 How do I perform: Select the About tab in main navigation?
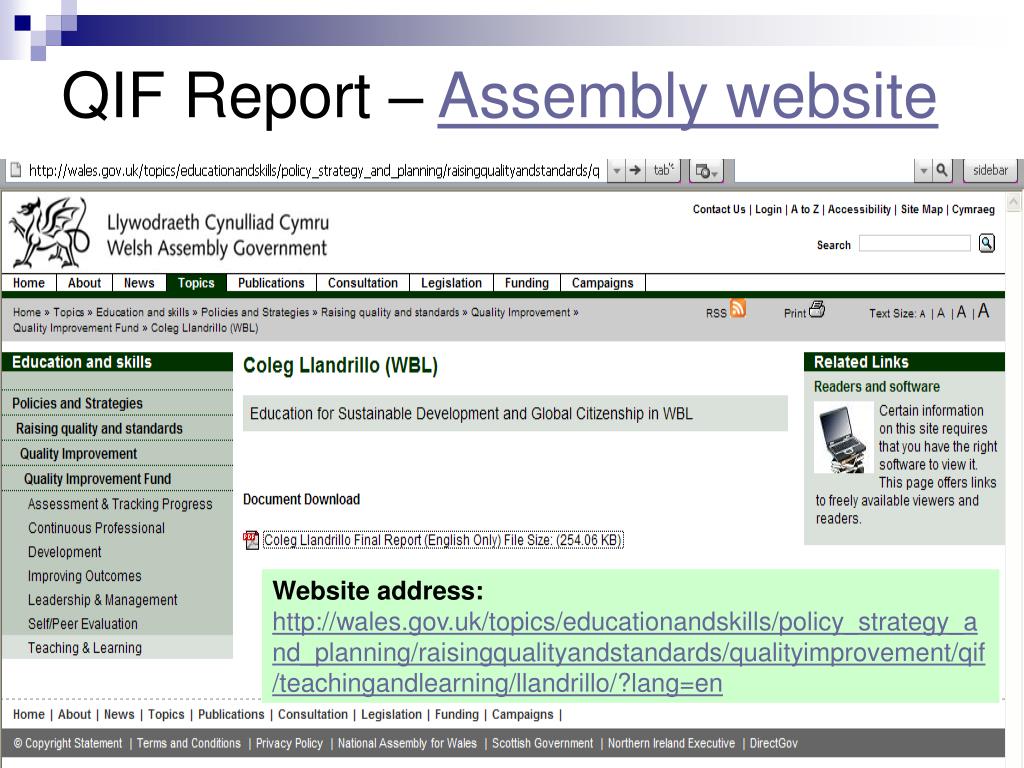[x=84, y=283]
